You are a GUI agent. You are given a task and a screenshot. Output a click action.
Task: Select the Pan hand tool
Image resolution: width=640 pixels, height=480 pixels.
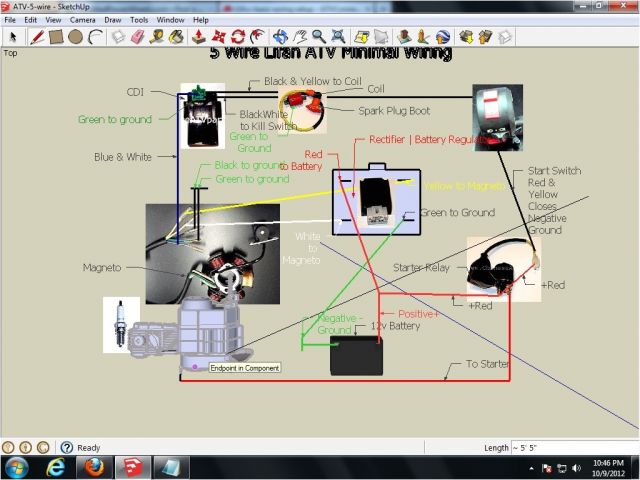tap(301, 37)
